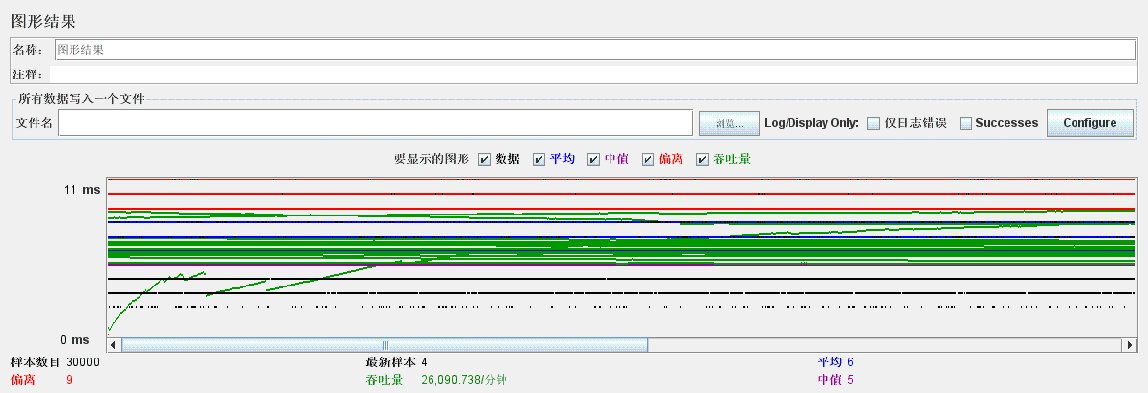The height and width of the screenshot is (393, 1148).
Task: Uncheck the 数据 data checkbox
Action: (x=484, y=160)
